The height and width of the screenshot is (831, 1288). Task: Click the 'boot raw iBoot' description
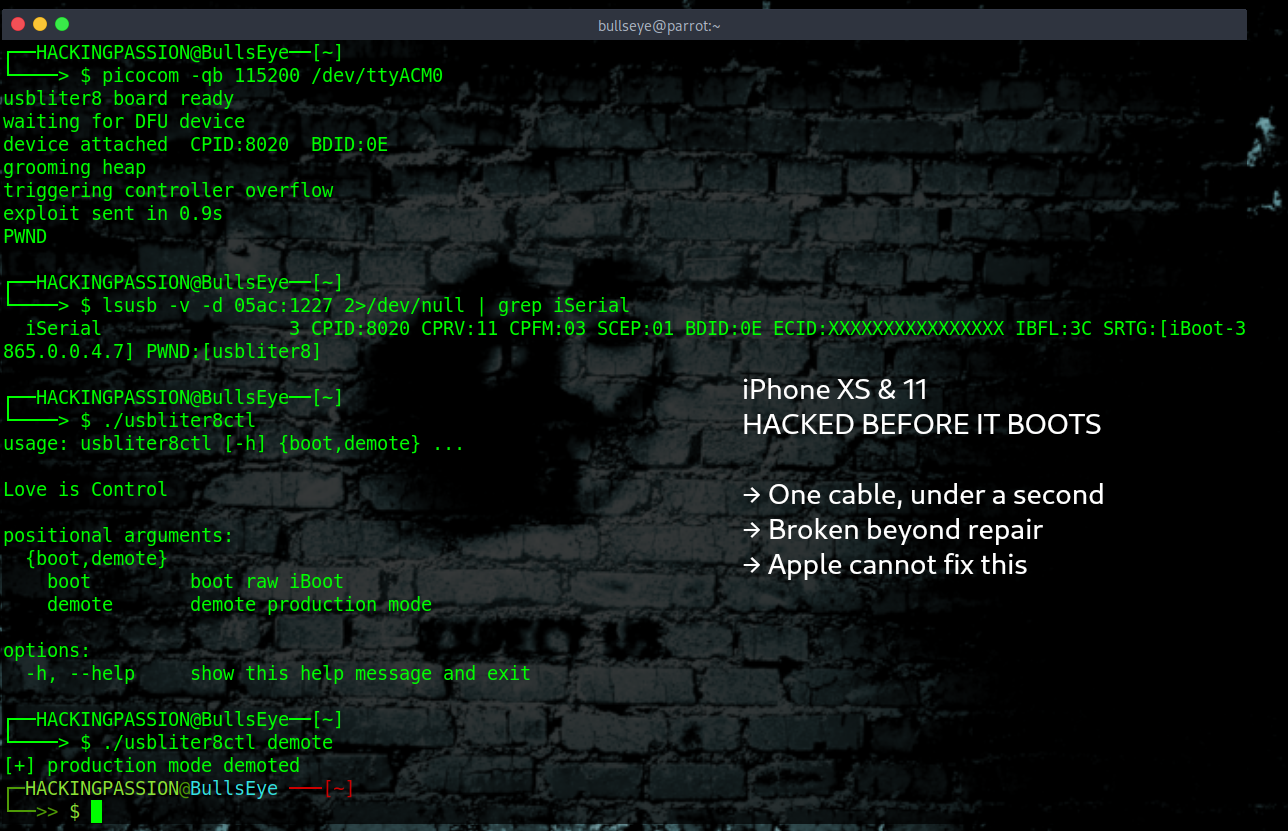267,582
